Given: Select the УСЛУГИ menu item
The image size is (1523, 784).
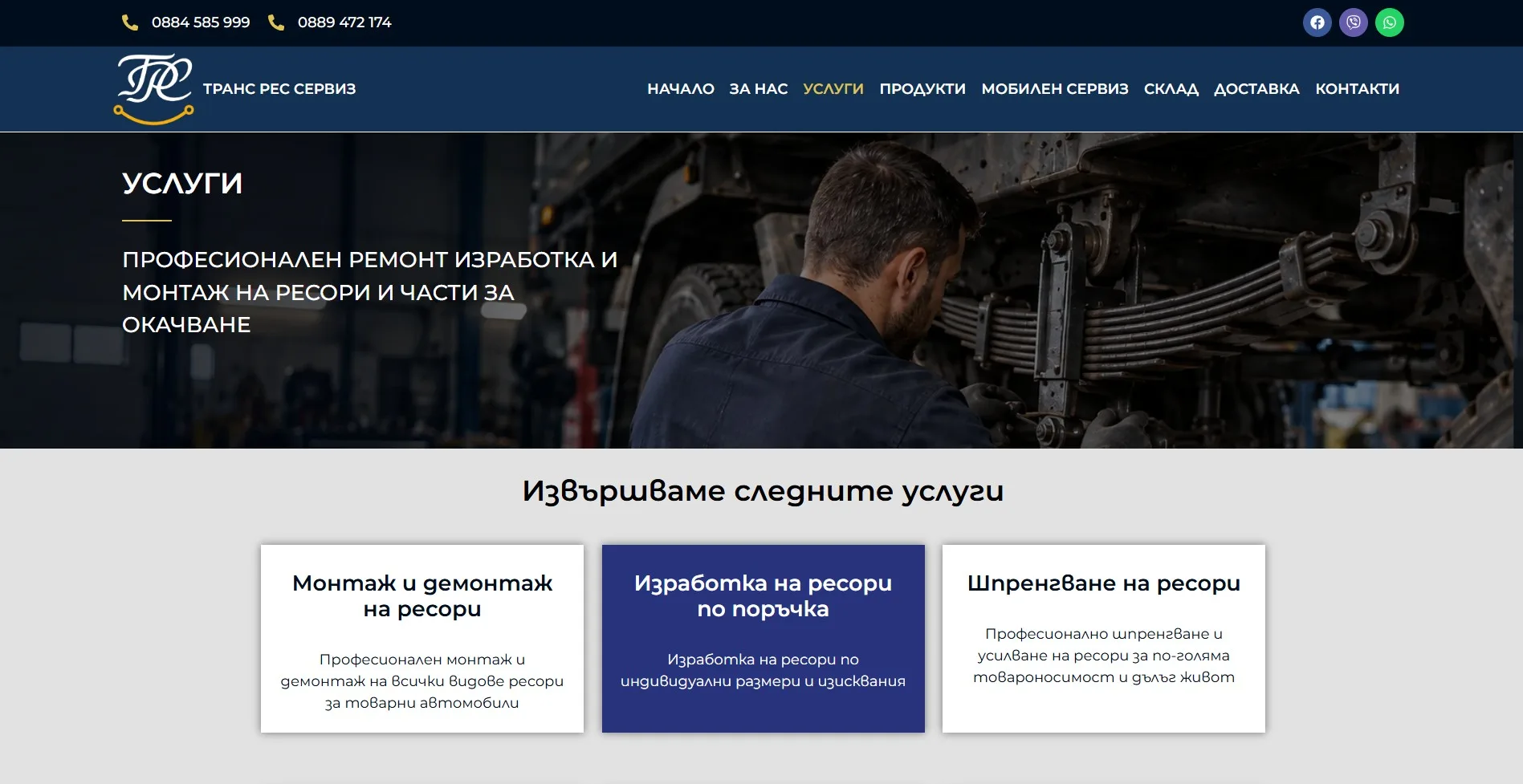Looking at the screenshot, I should (x=833, y=89).
